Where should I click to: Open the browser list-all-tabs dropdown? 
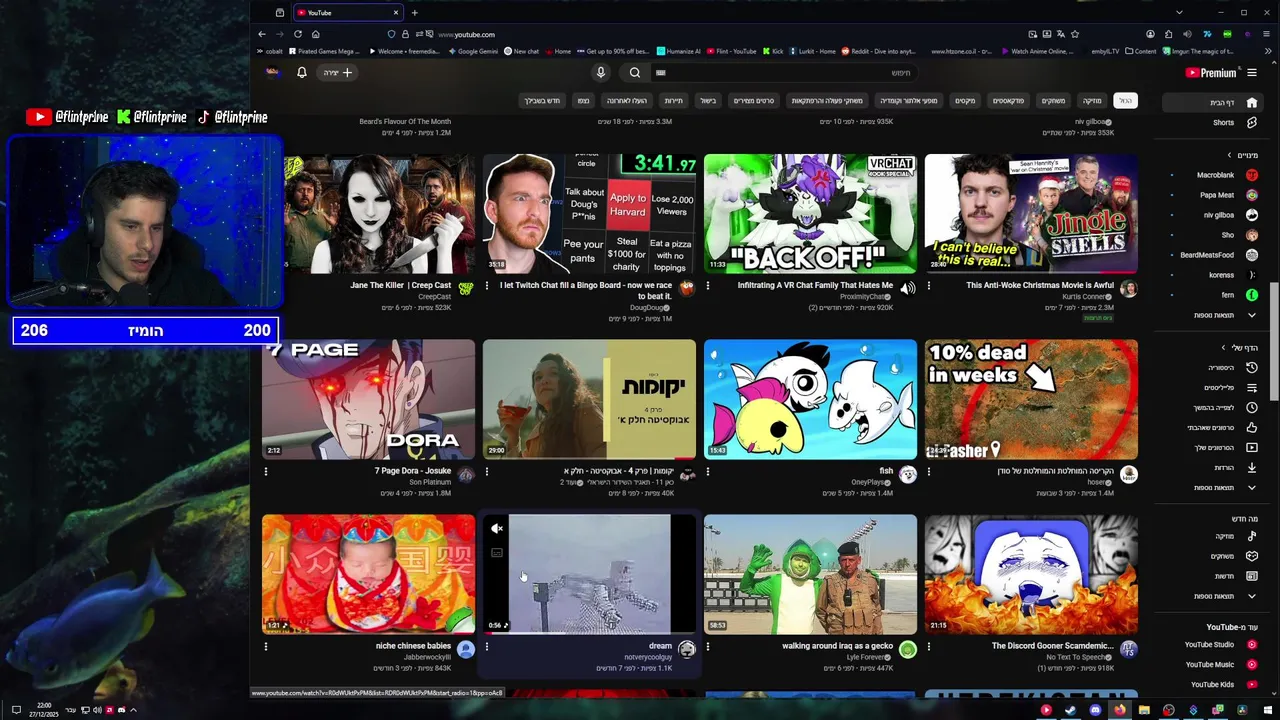tap(1179, 12)
